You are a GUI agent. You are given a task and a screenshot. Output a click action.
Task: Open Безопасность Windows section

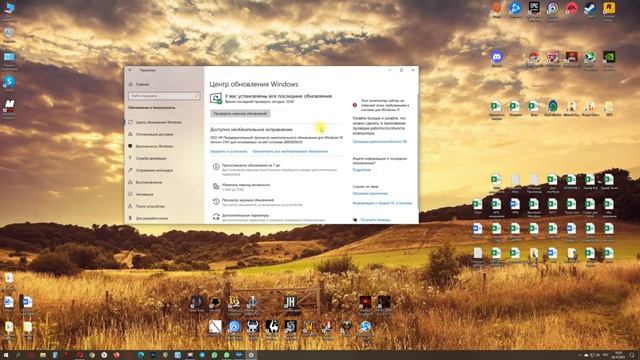coord(154,146)
